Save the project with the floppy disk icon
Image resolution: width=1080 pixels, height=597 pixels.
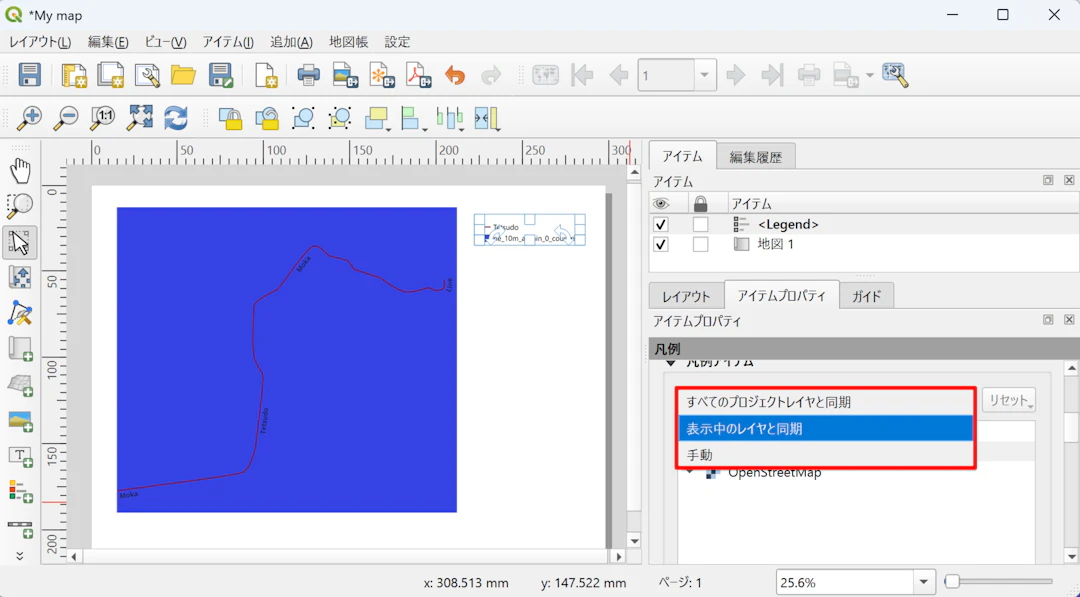click(30, 76)
